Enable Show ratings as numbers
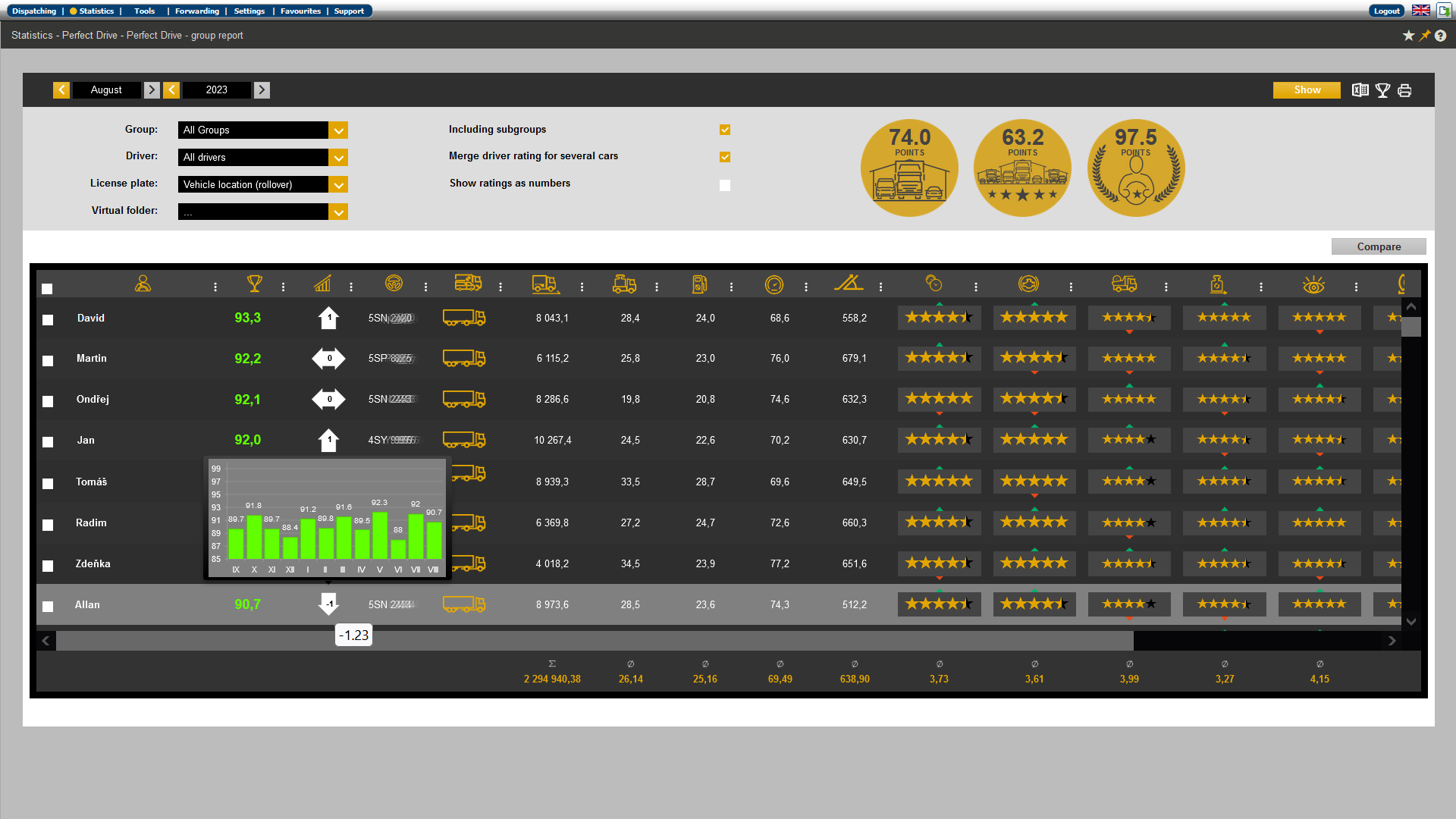 725,185
